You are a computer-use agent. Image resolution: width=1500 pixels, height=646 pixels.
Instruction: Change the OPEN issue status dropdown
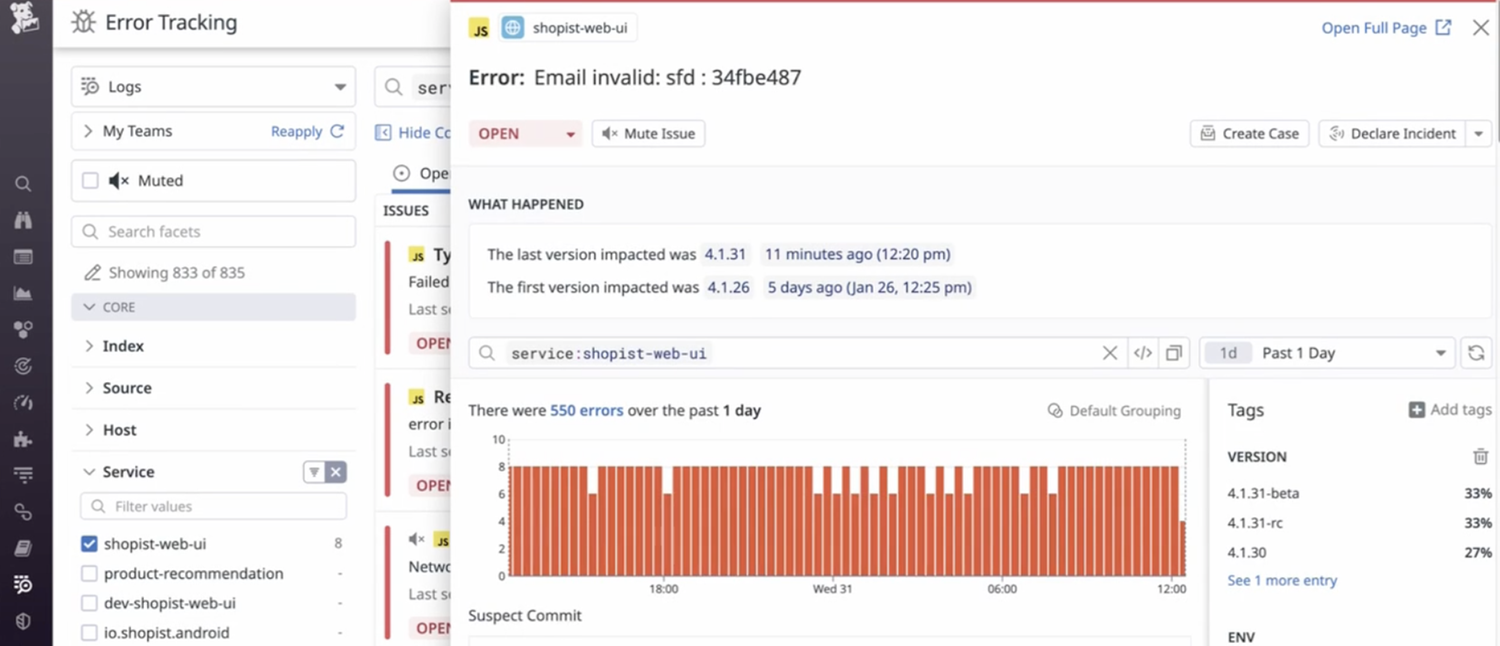526,133
